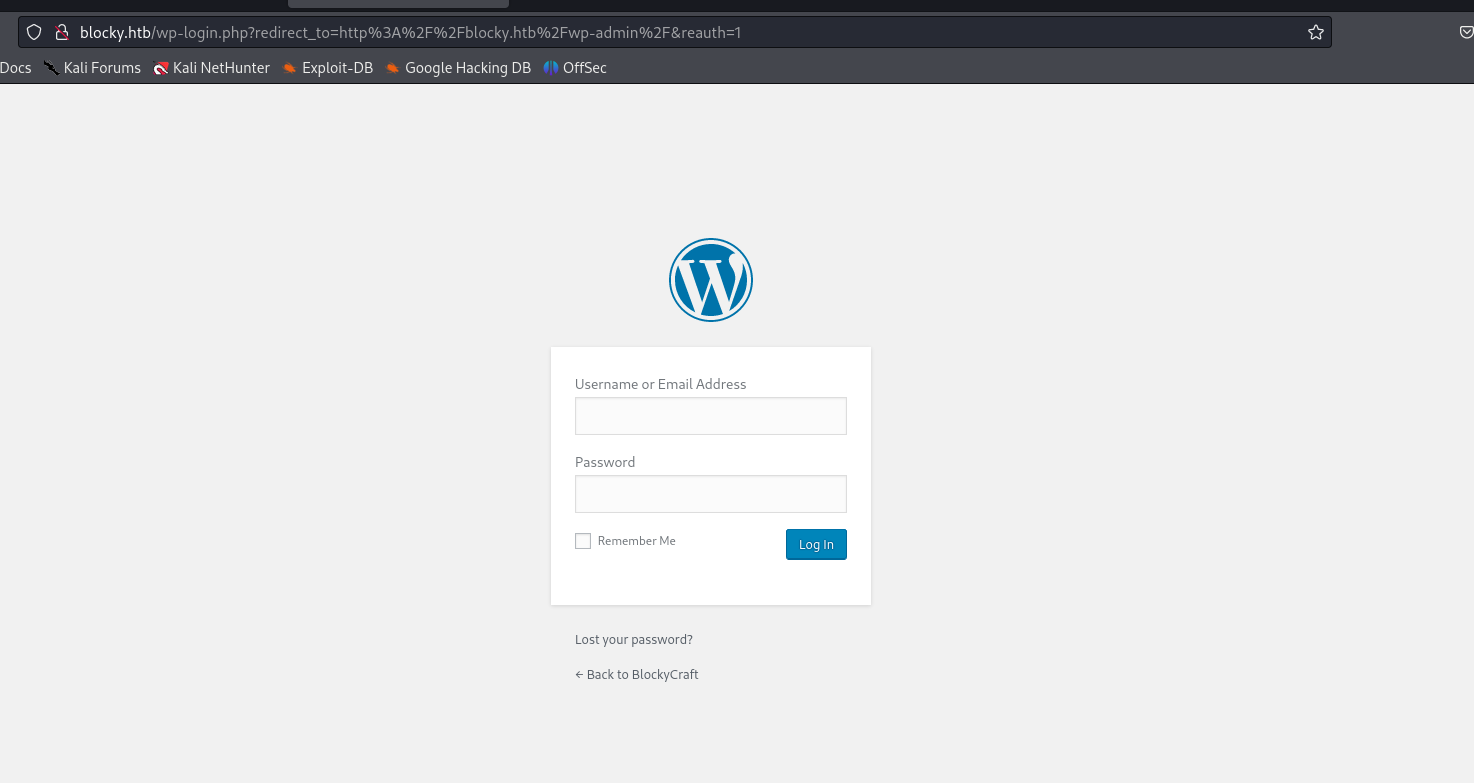The width and height of the screenshot is (1474, 783).
Task: Open the Docs bookmark
Action: pyautogui.click(x=16, y=68)
